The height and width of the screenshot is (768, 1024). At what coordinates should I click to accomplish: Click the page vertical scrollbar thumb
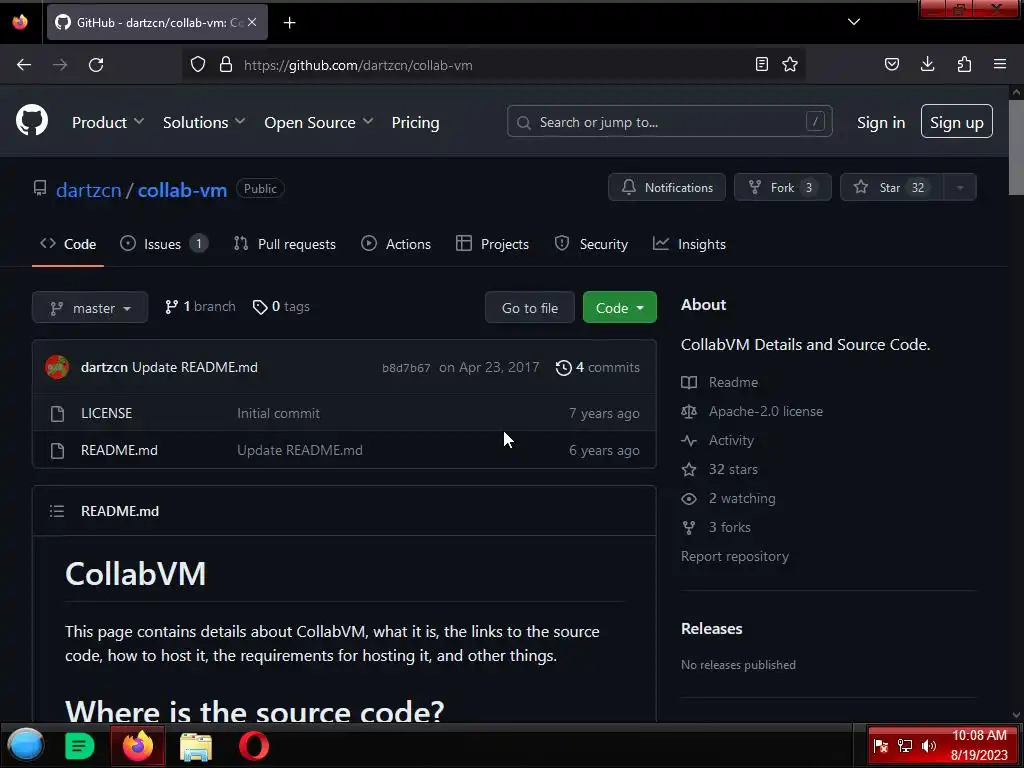[x=1016, y=149]
